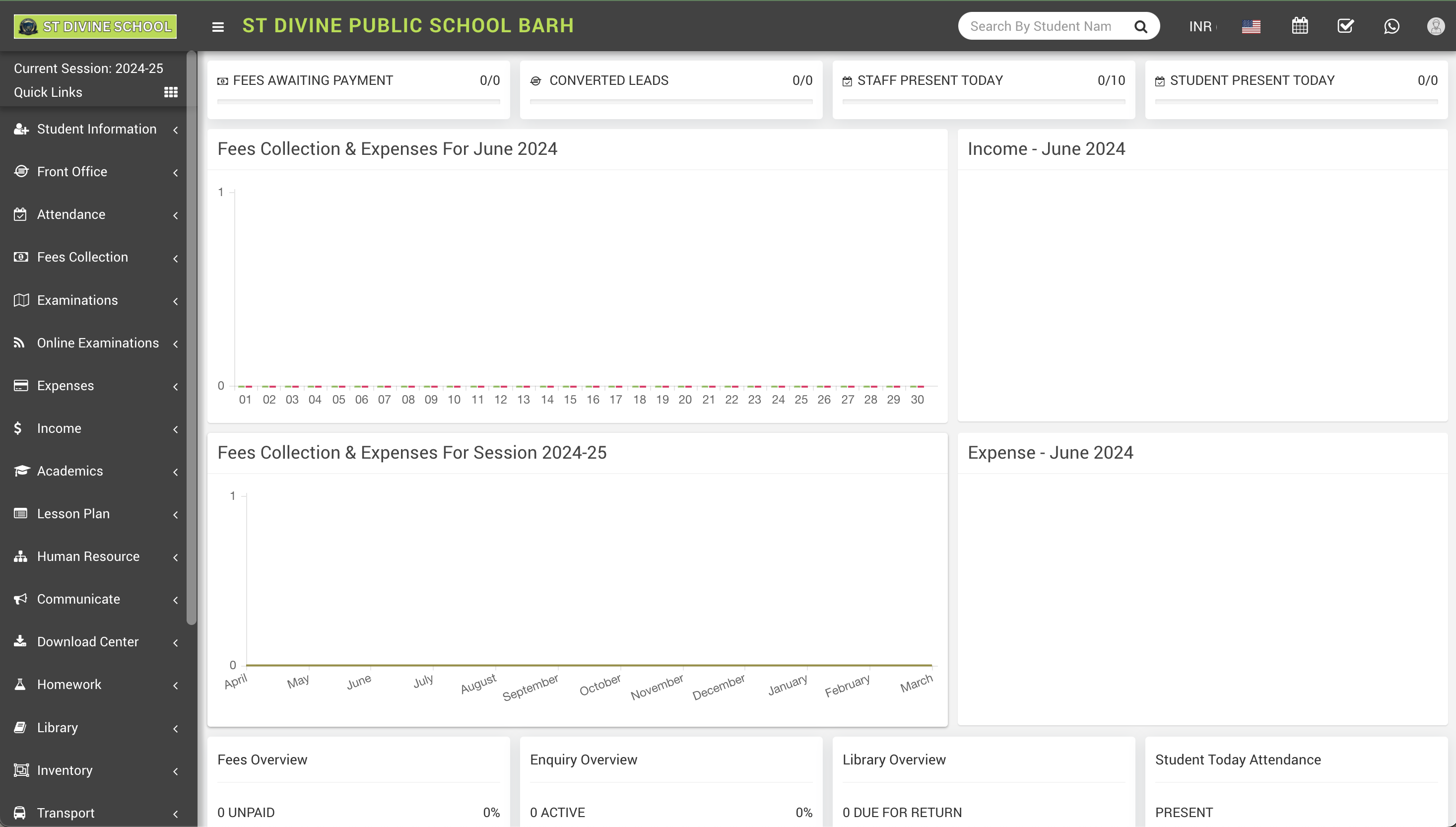Click the Download Center icon

(20, 641)
